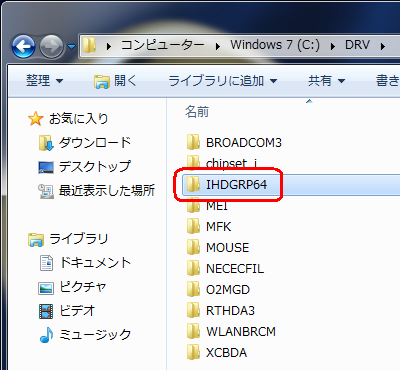Select ライブラリ in navigation pane
The height and width of the screenshot is (370, 400).
pyautogui.click(x=79, y=239)
